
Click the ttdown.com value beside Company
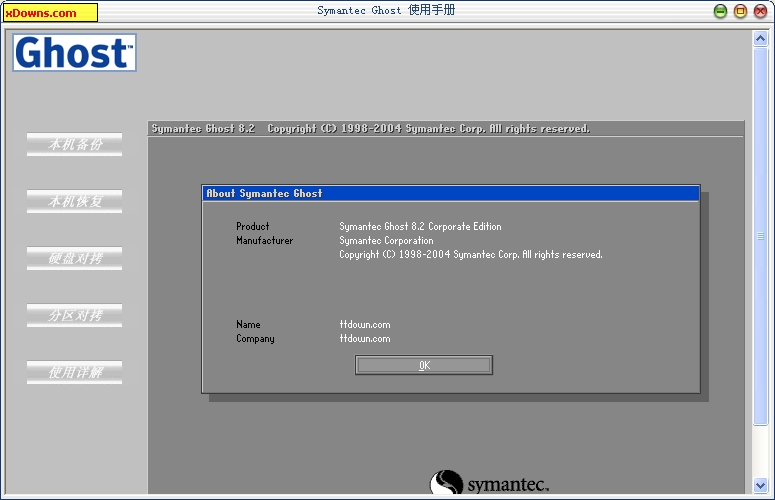point(365,338)
